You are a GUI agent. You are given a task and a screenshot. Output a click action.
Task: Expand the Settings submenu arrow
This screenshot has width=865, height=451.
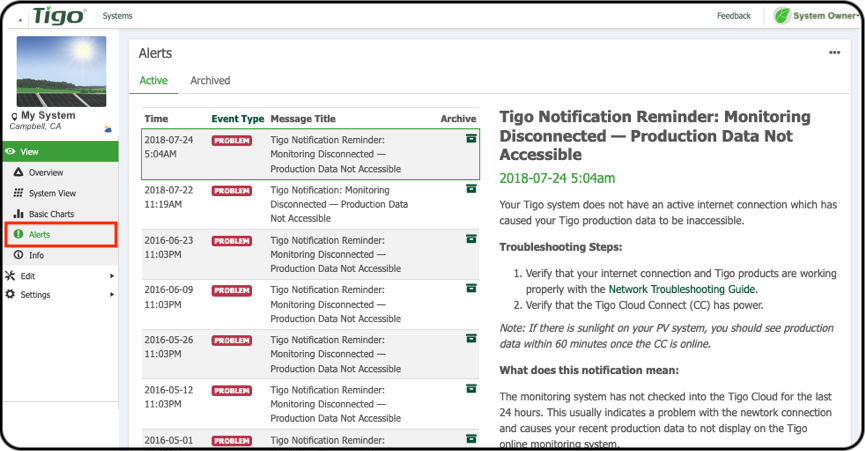point(111,294)
